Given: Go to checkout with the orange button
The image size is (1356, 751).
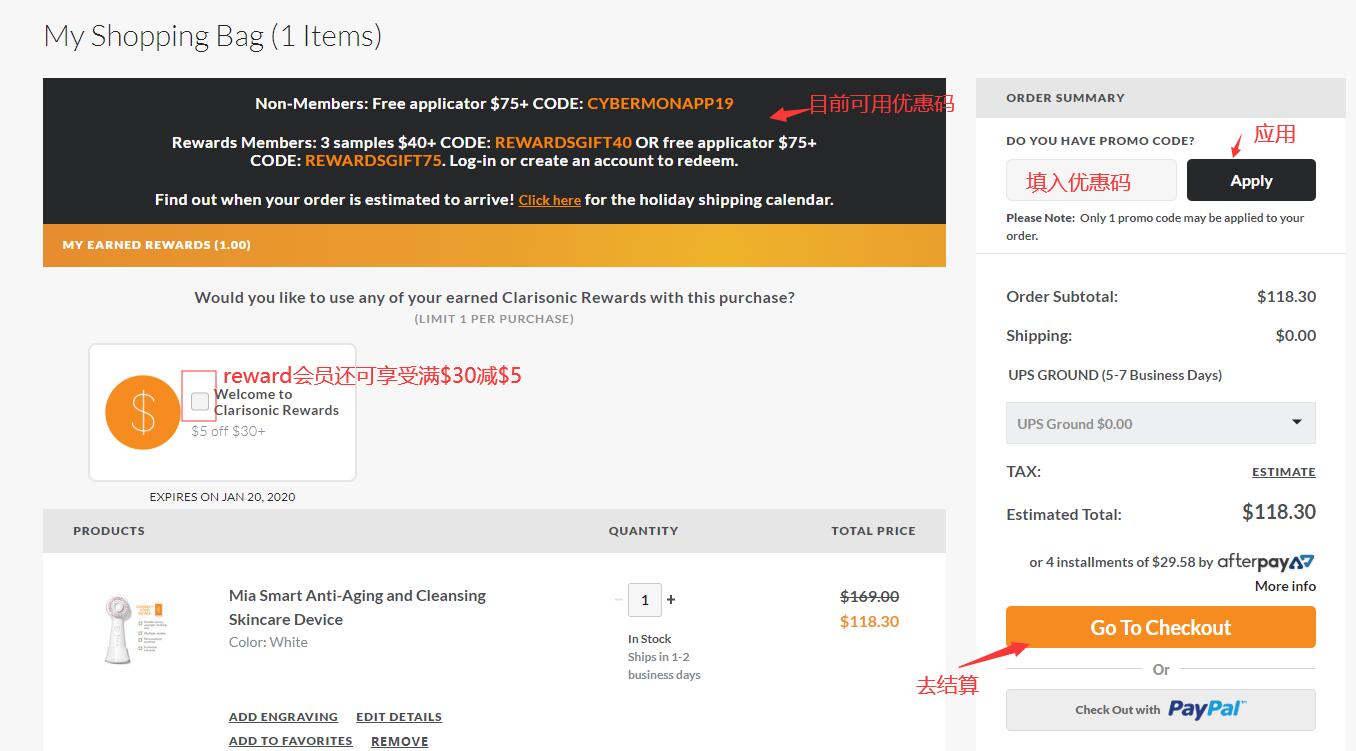Looking at the screenshot, I should click(x=1160, y=627).
